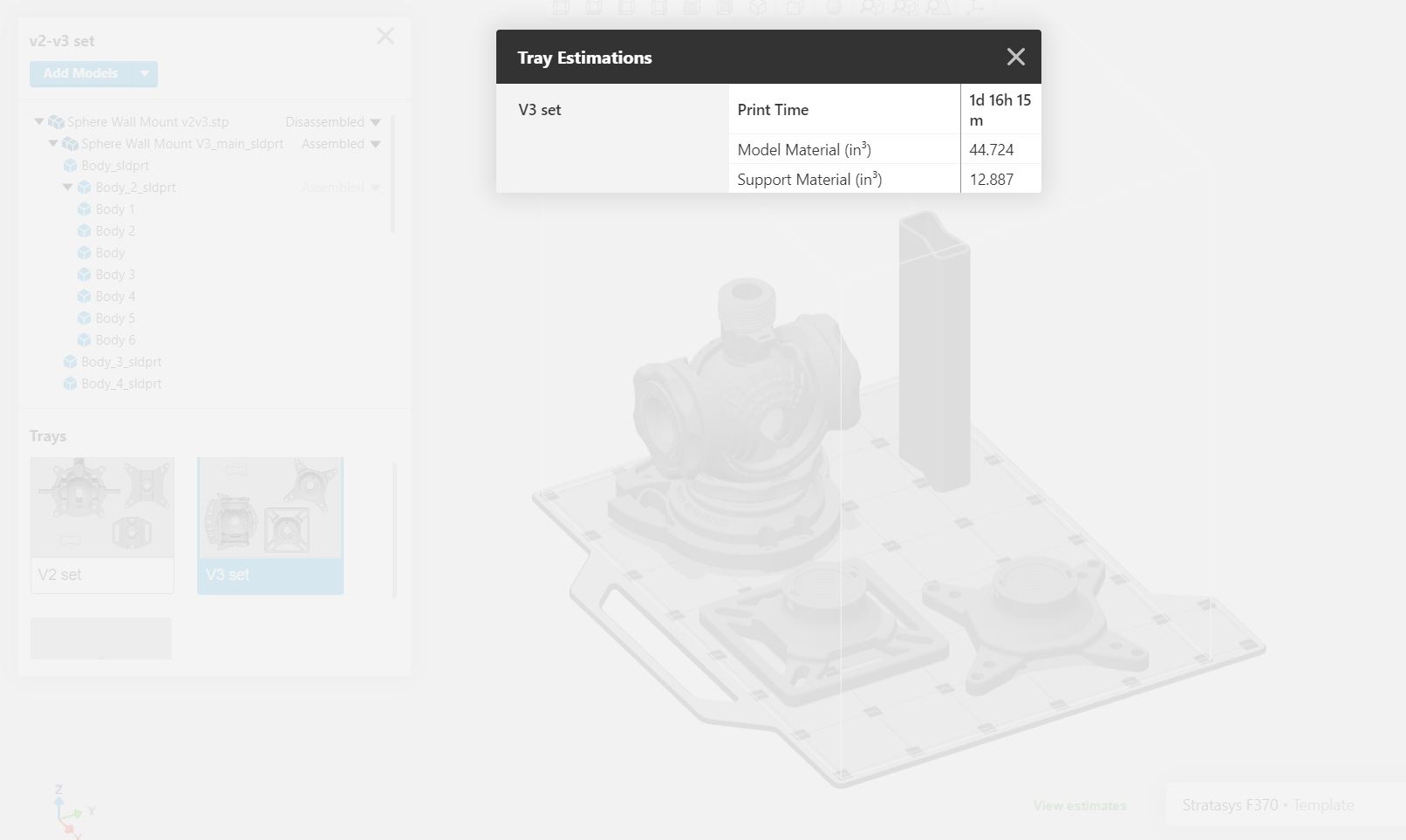This screenshot has height=840, width=1406.
Task: Select the assembled sphere mount model in viewport
Action: (x=741, y=427)
